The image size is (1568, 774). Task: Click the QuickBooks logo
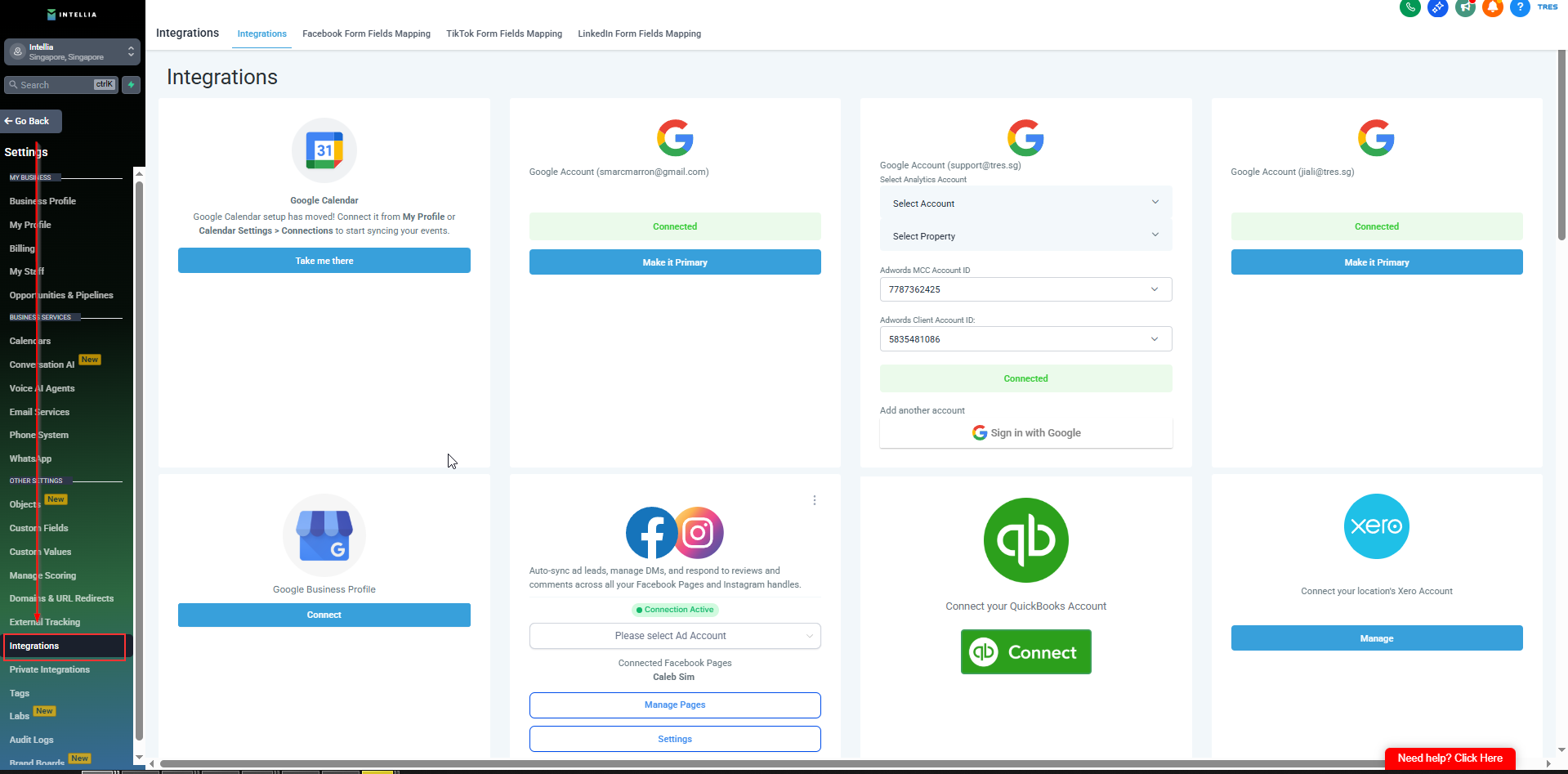click(1026, 540)
